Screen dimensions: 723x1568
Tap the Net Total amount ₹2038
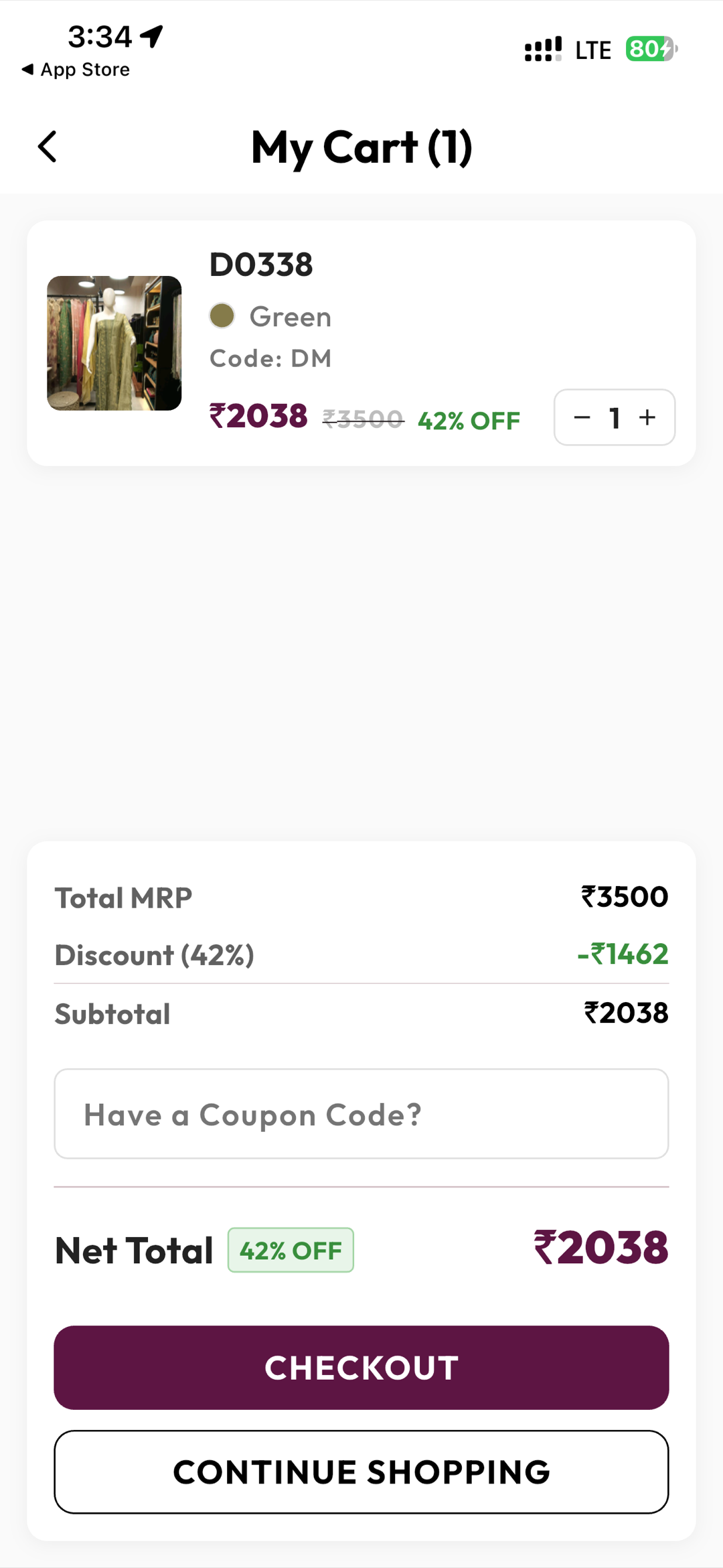point(600,1248)
